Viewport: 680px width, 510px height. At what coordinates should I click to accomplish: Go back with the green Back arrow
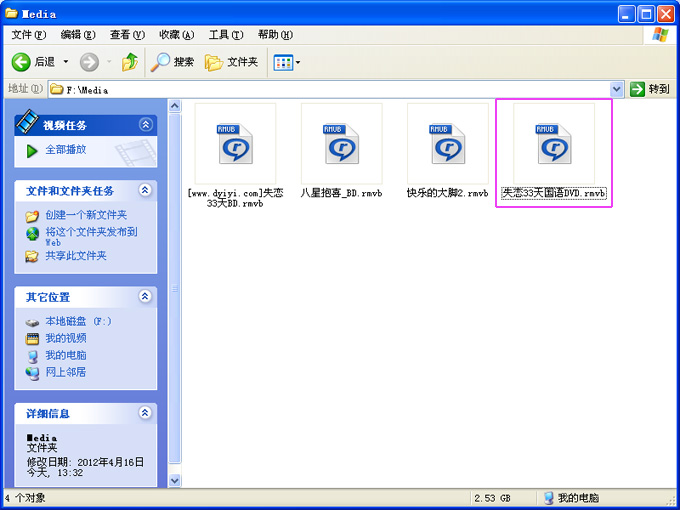pos(21,62)
